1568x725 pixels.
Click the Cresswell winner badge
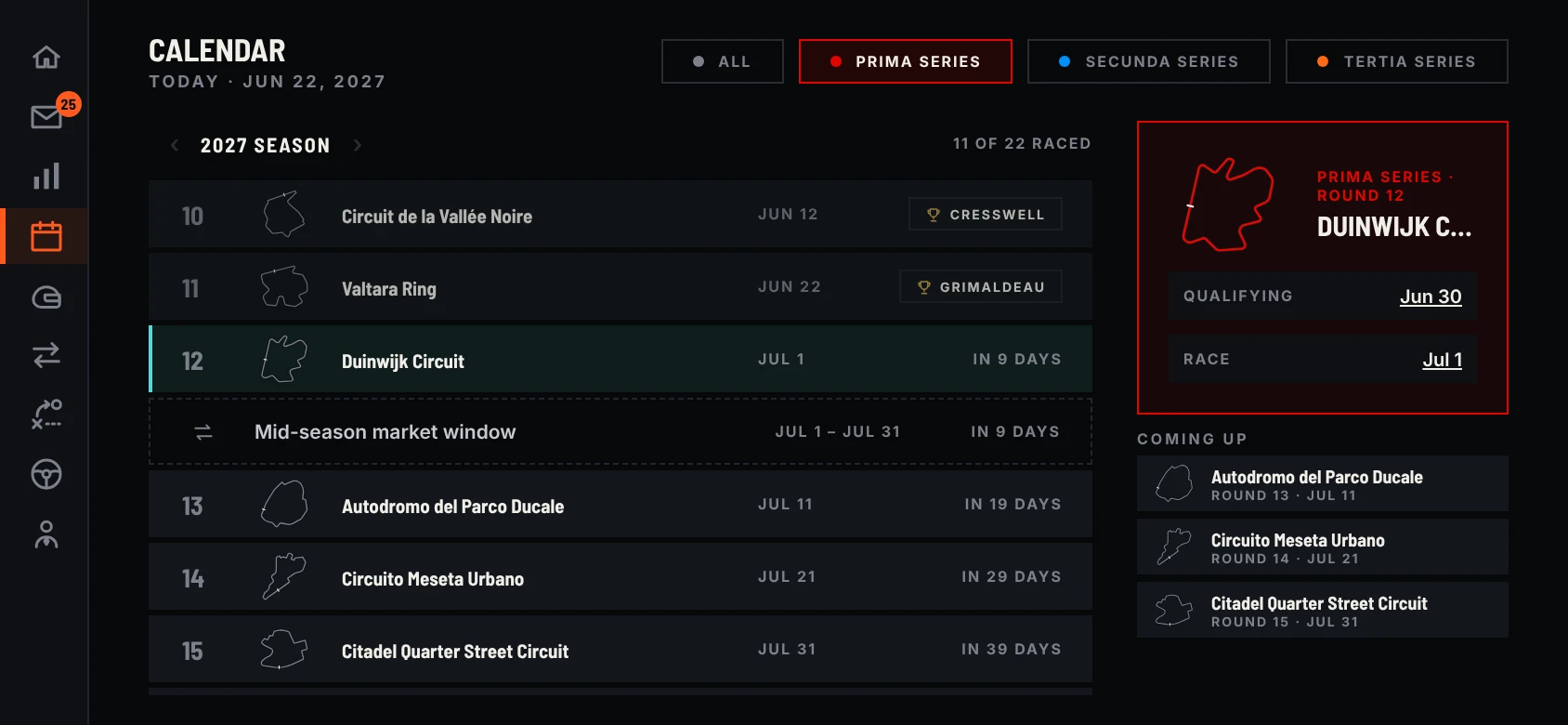(x=986, y=215)
